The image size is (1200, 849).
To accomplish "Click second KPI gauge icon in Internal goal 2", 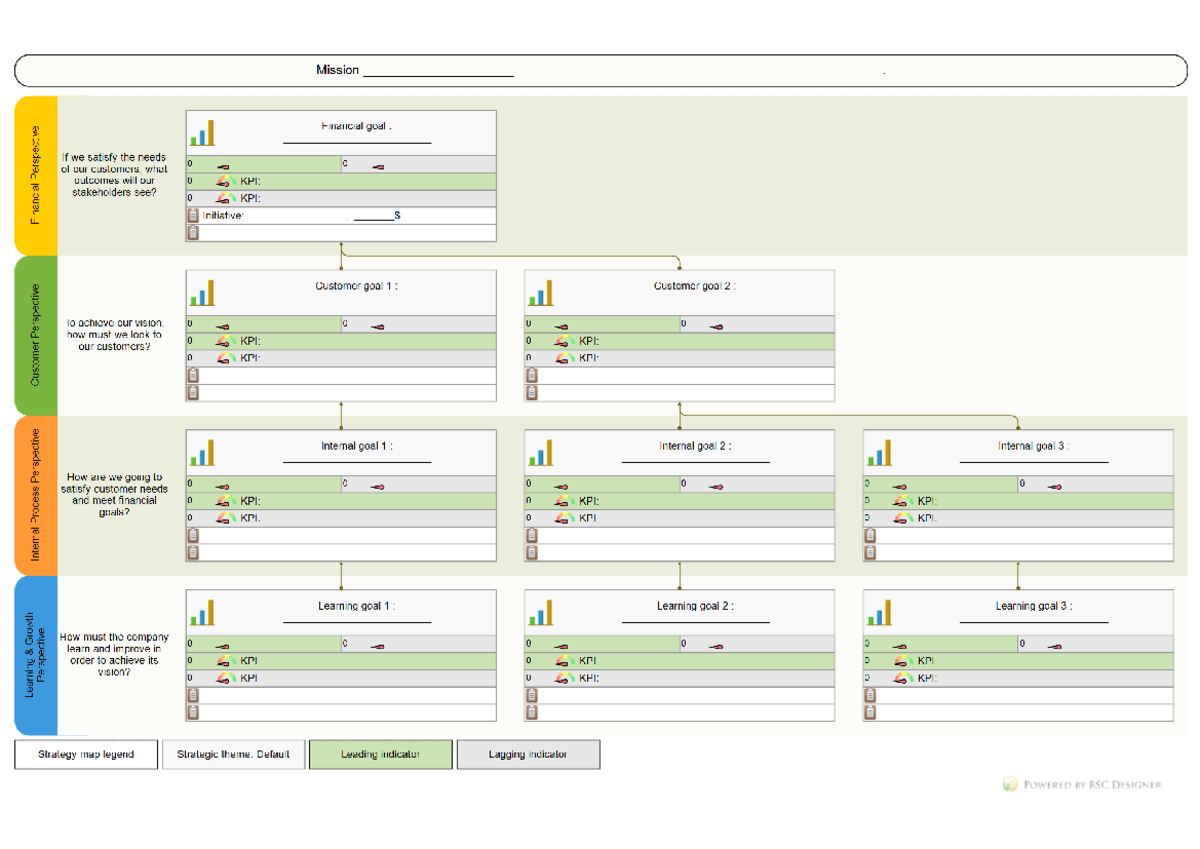I will click(565, 518).
